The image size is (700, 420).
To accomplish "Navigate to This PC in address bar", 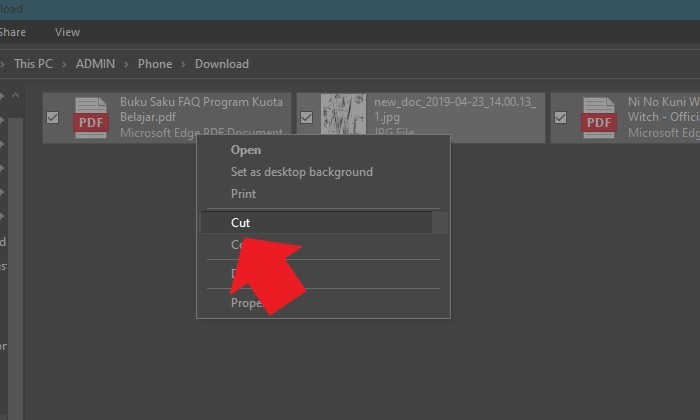I will point(33,64).
